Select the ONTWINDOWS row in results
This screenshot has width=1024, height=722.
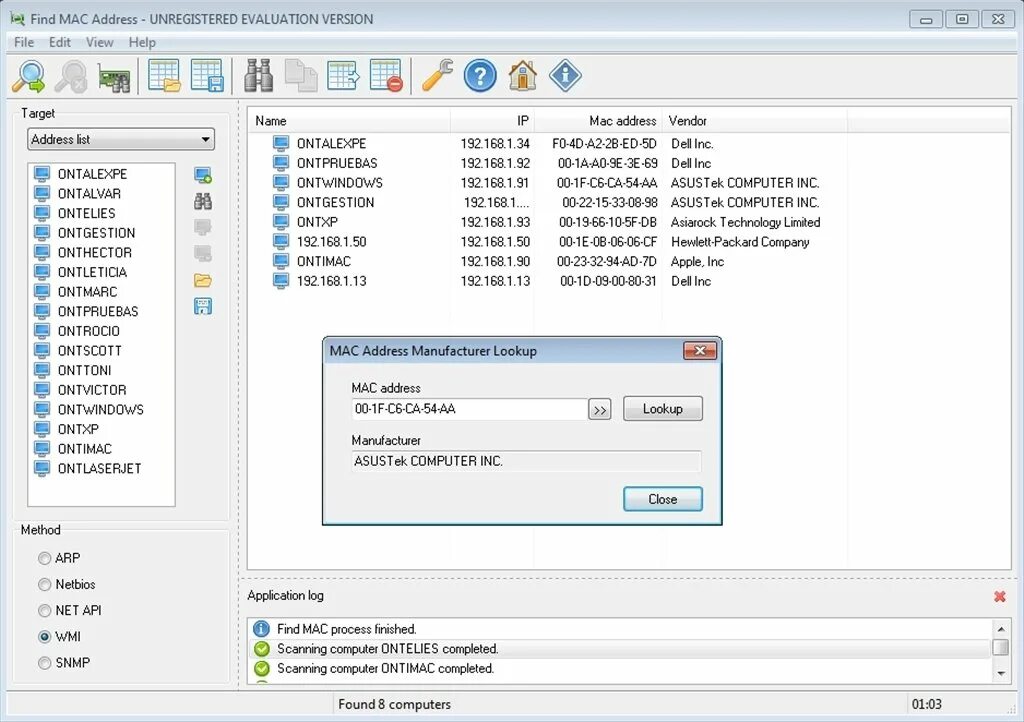click(340, 183)
